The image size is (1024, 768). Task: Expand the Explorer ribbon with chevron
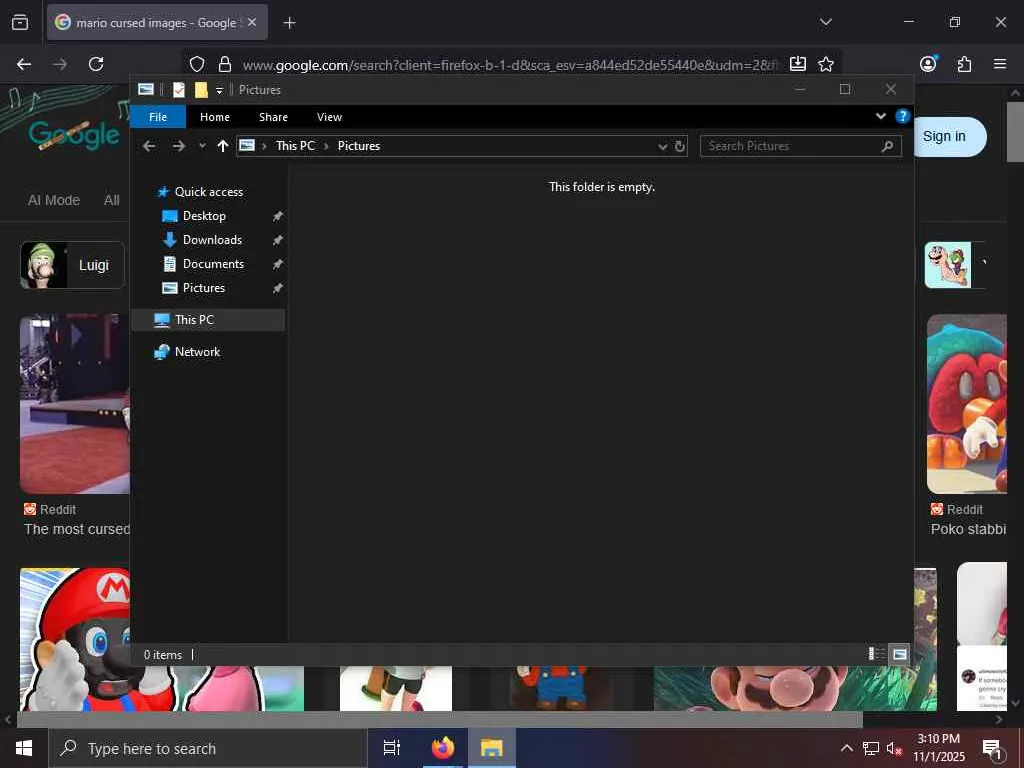point(880,116)
